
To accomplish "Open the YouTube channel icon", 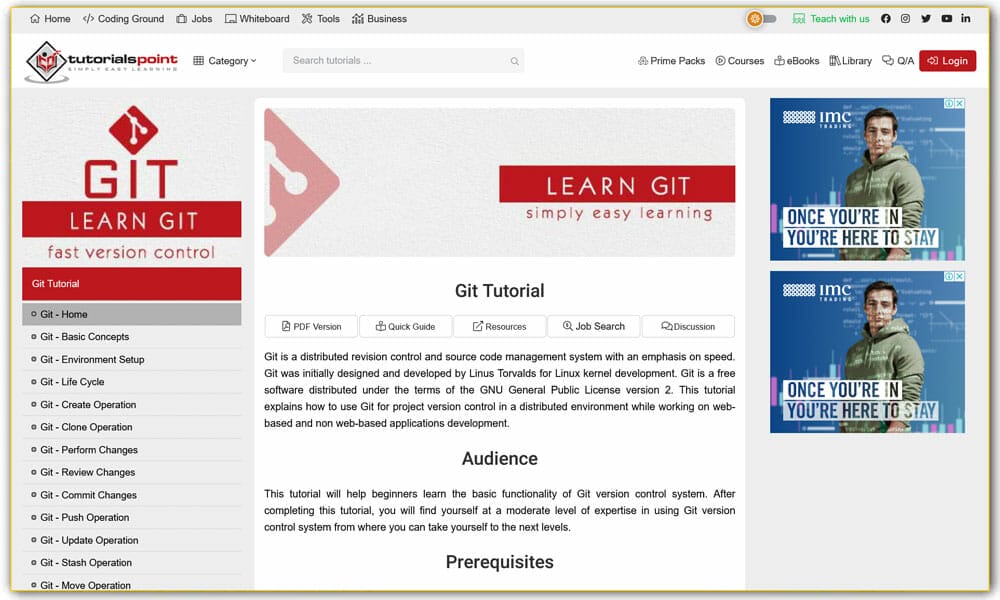I will 946,18.
